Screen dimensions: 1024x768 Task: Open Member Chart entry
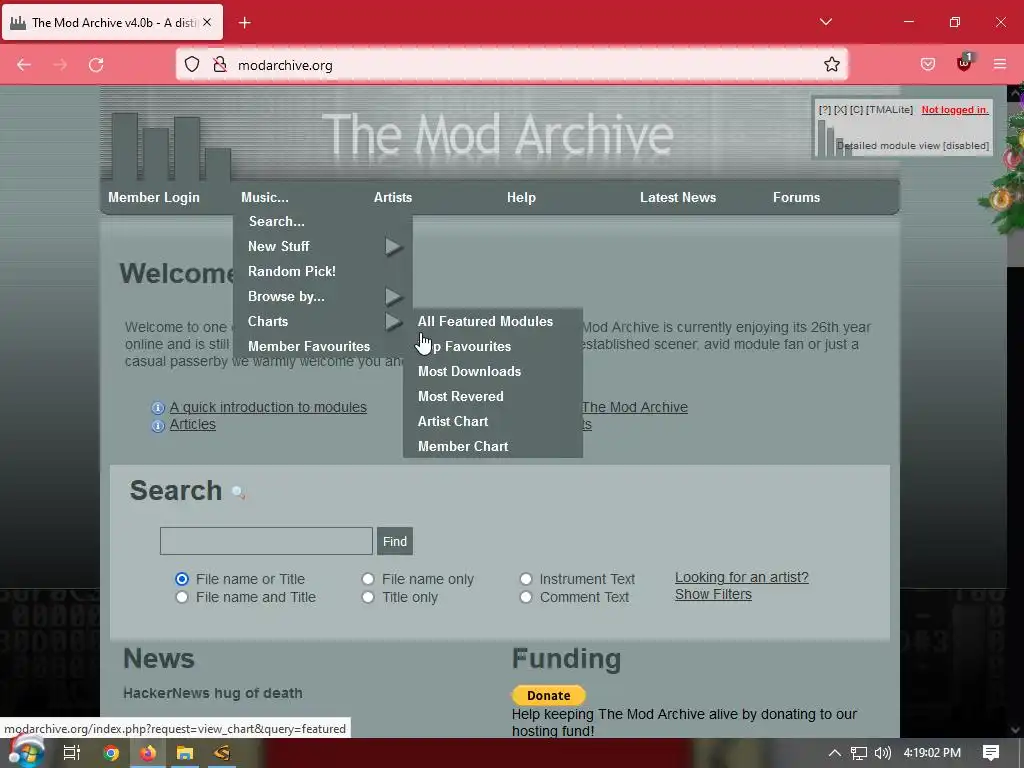463,446
